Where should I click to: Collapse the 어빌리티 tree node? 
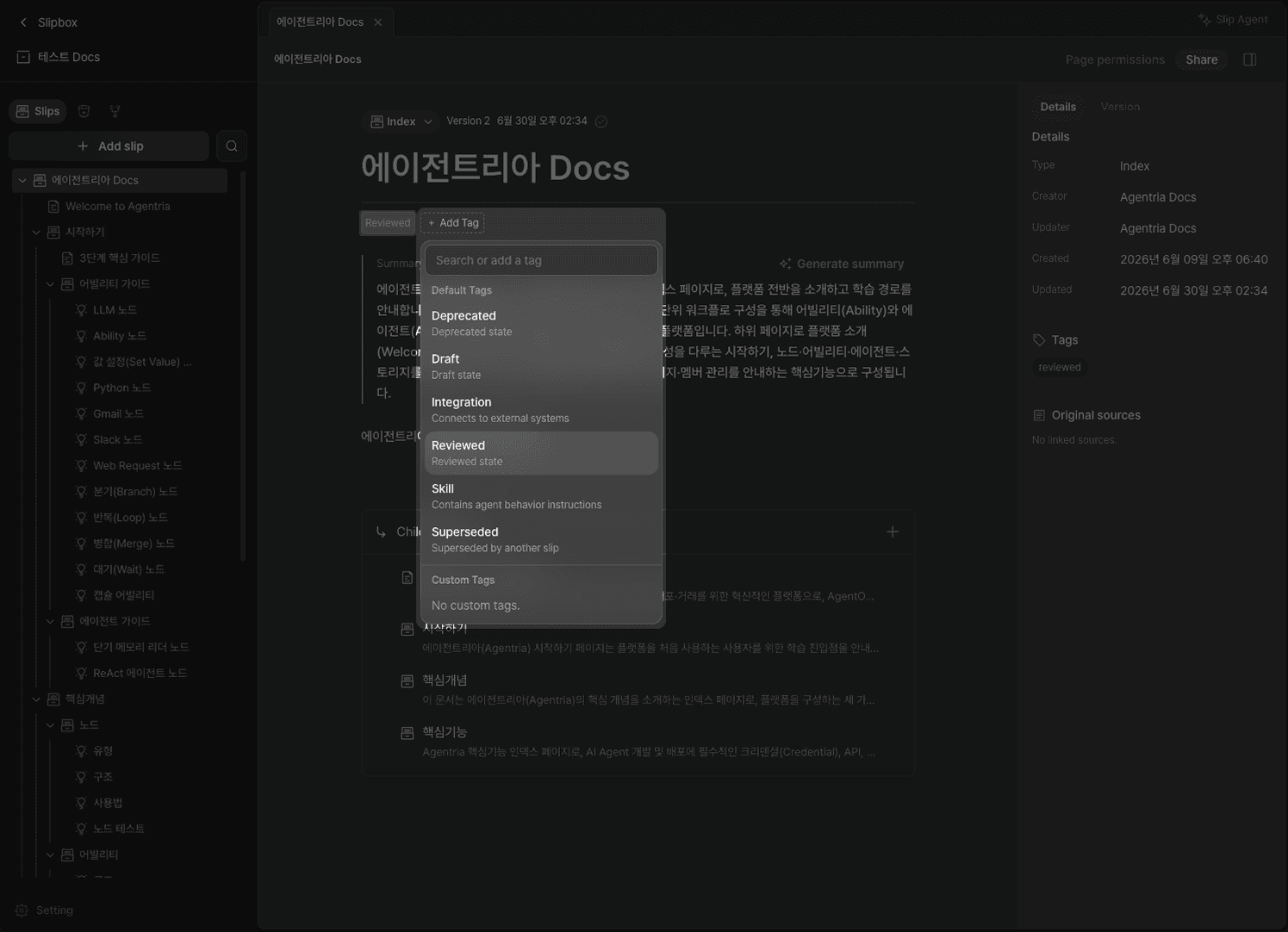point(50,854)
